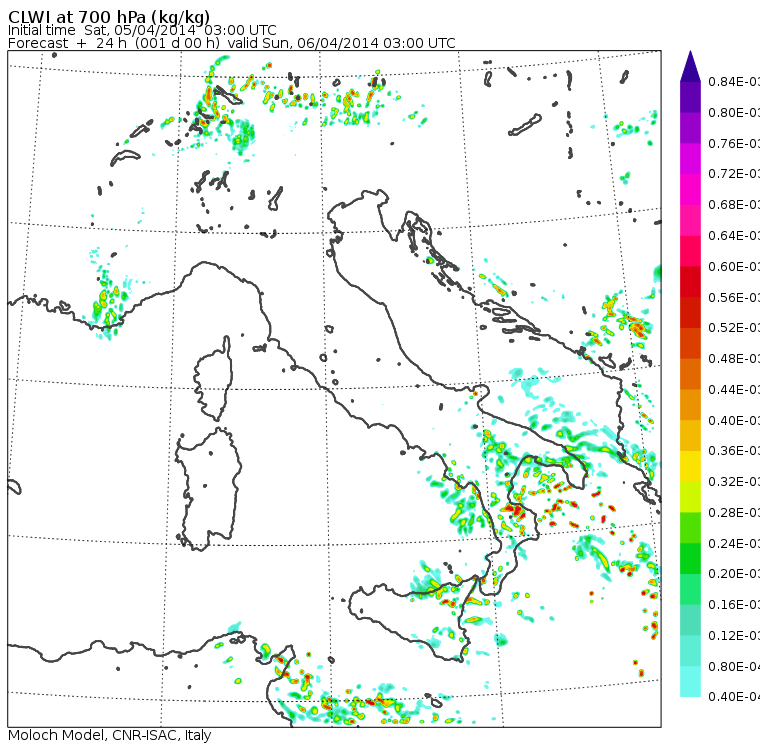This screenshot has width=760, height=749.
Task: Pick the yellow band between 0.32E-03 and 0.36E-03
Action: [690, 466]
